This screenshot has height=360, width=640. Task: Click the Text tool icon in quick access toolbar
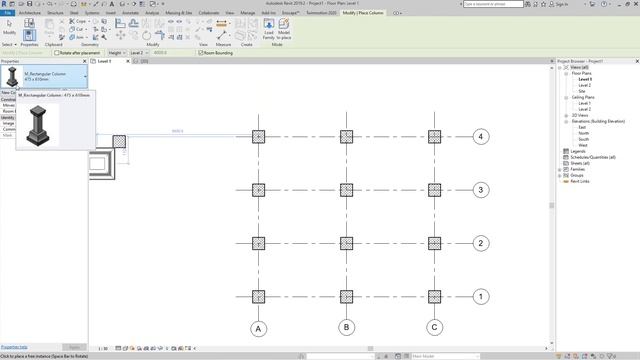click(x=111, y=4)
